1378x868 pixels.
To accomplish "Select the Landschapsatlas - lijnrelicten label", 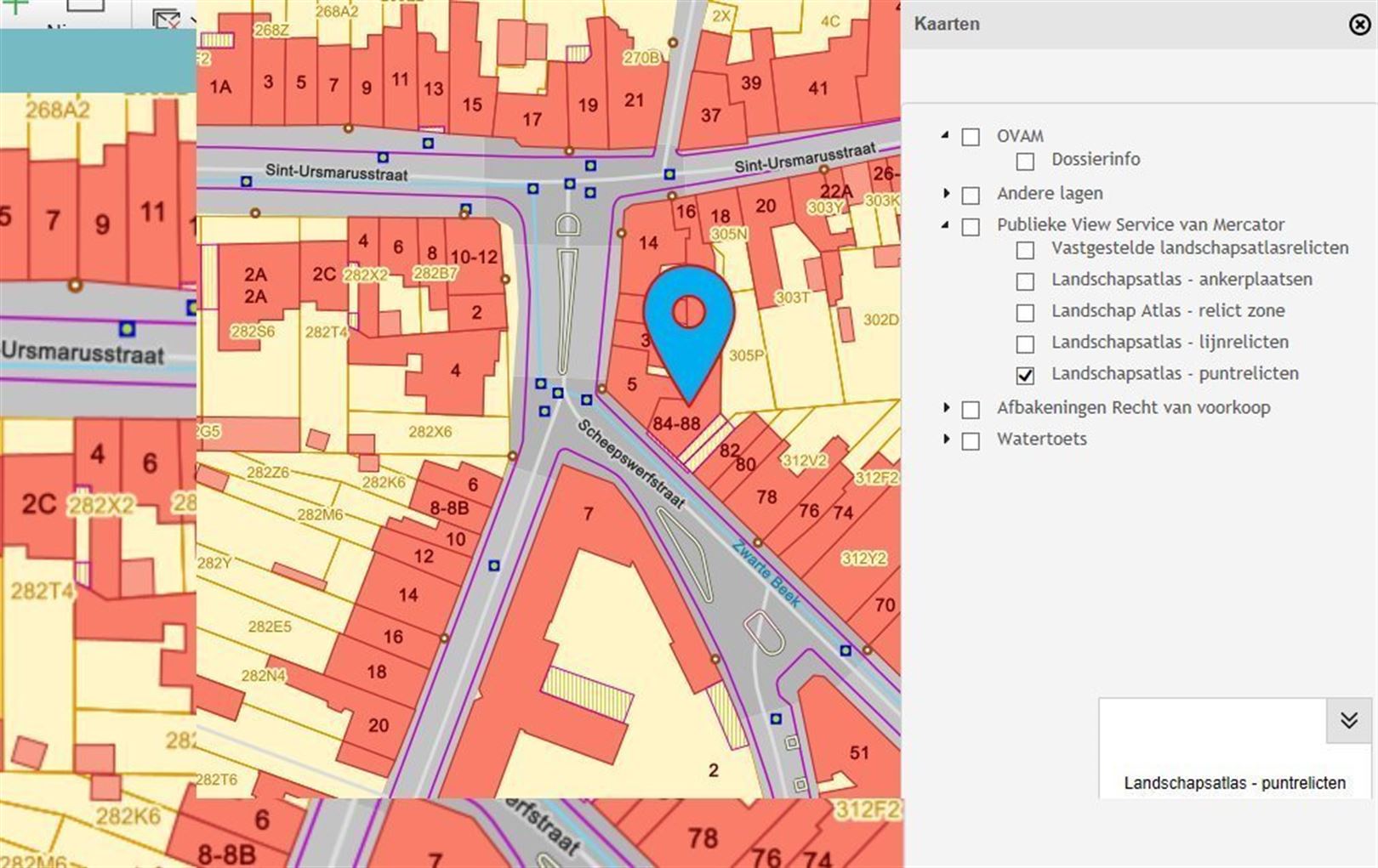I will coord(1170,343).
